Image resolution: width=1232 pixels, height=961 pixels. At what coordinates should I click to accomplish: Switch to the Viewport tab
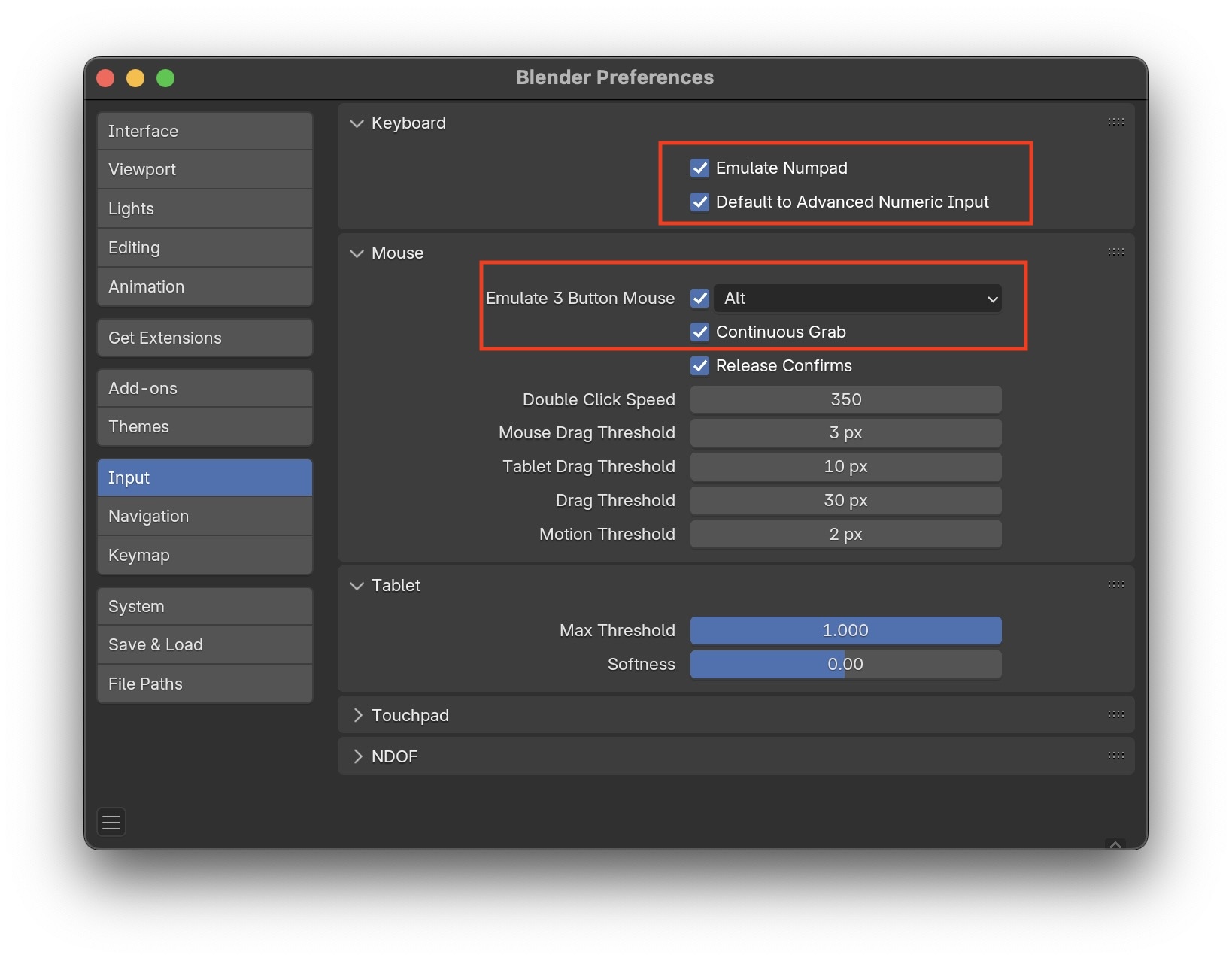[x=205, y=169]
